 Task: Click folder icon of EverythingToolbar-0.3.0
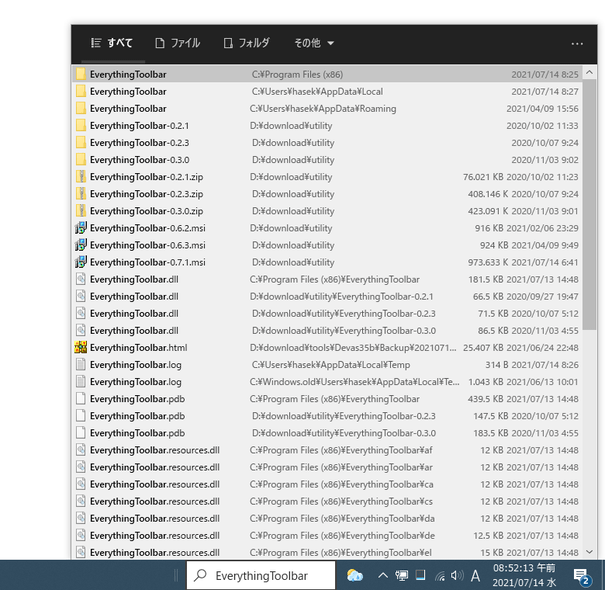(81, 159)
